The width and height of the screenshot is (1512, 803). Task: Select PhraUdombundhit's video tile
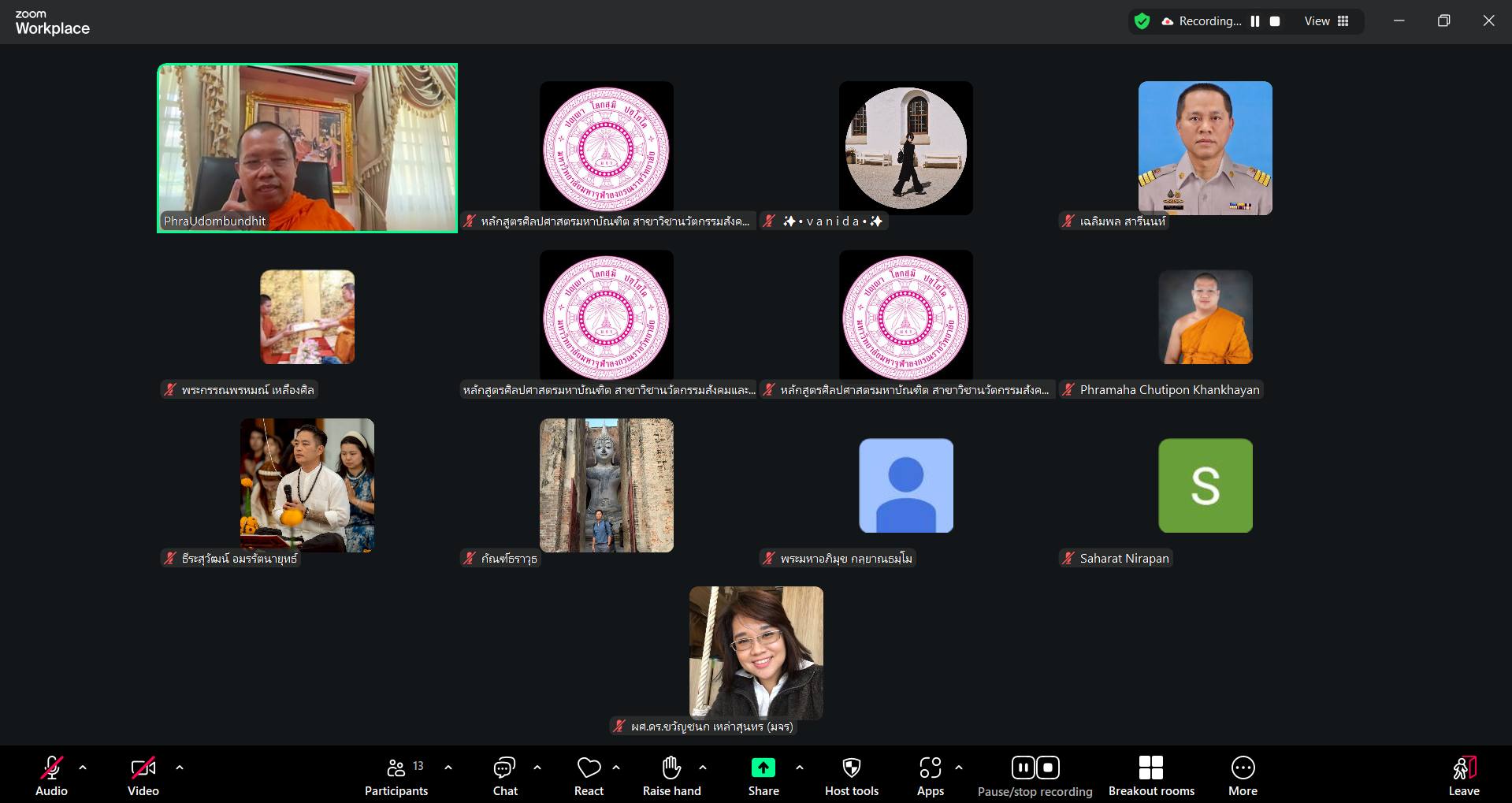pos(307,148)
